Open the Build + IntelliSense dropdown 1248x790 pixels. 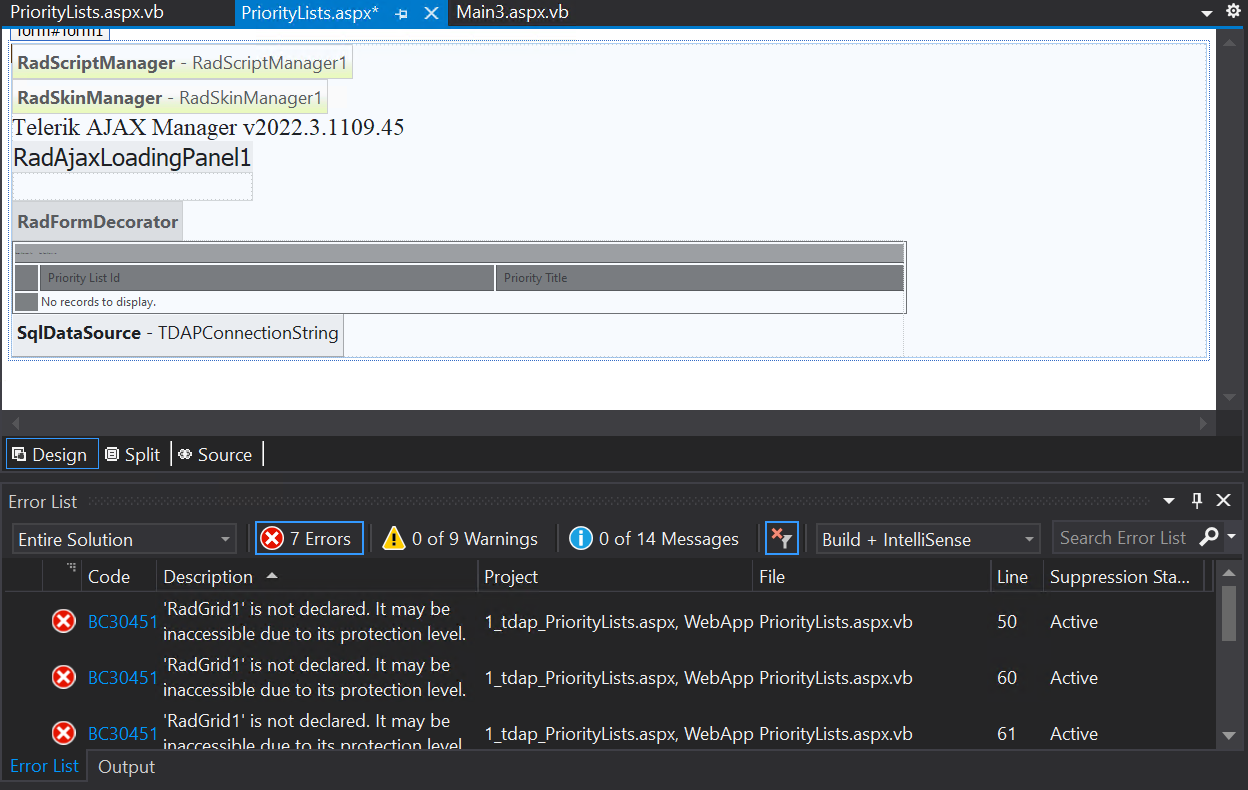point(928,539)
